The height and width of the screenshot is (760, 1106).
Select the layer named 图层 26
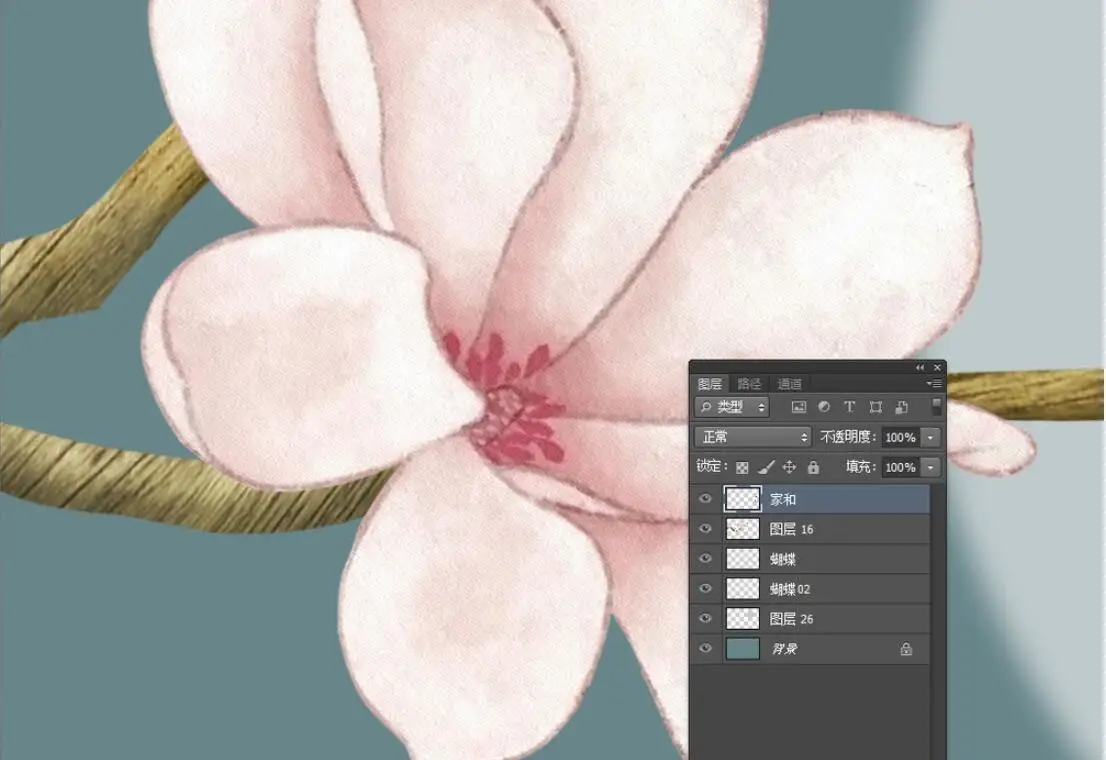click(x=811, y=619)
